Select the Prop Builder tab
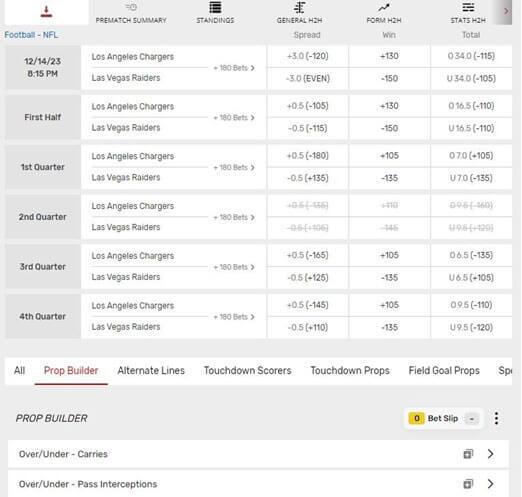 pos(71,371)
